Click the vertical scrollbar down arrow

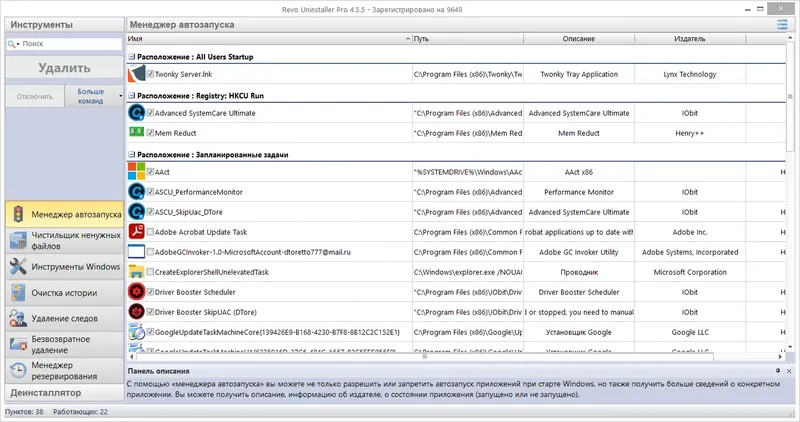[790, 347]
